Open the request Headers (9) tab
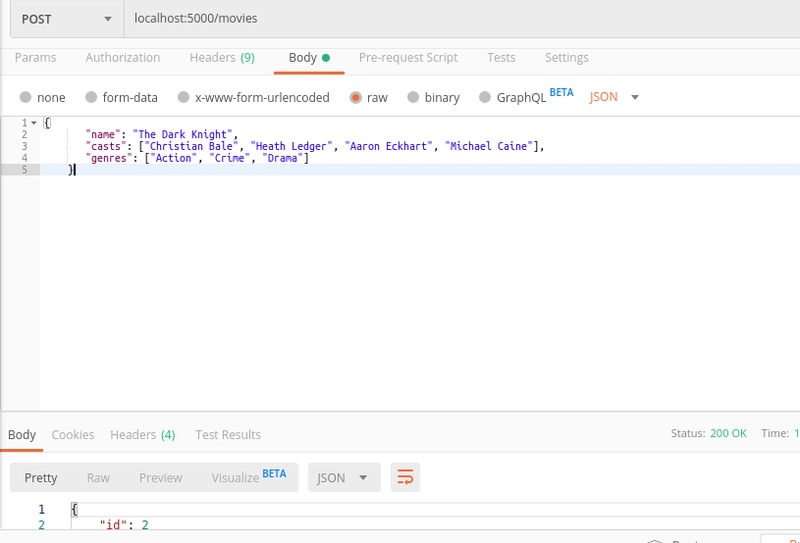Image resolution: width=800 pixels, height=543 pixels. click(x=222, y=58)
